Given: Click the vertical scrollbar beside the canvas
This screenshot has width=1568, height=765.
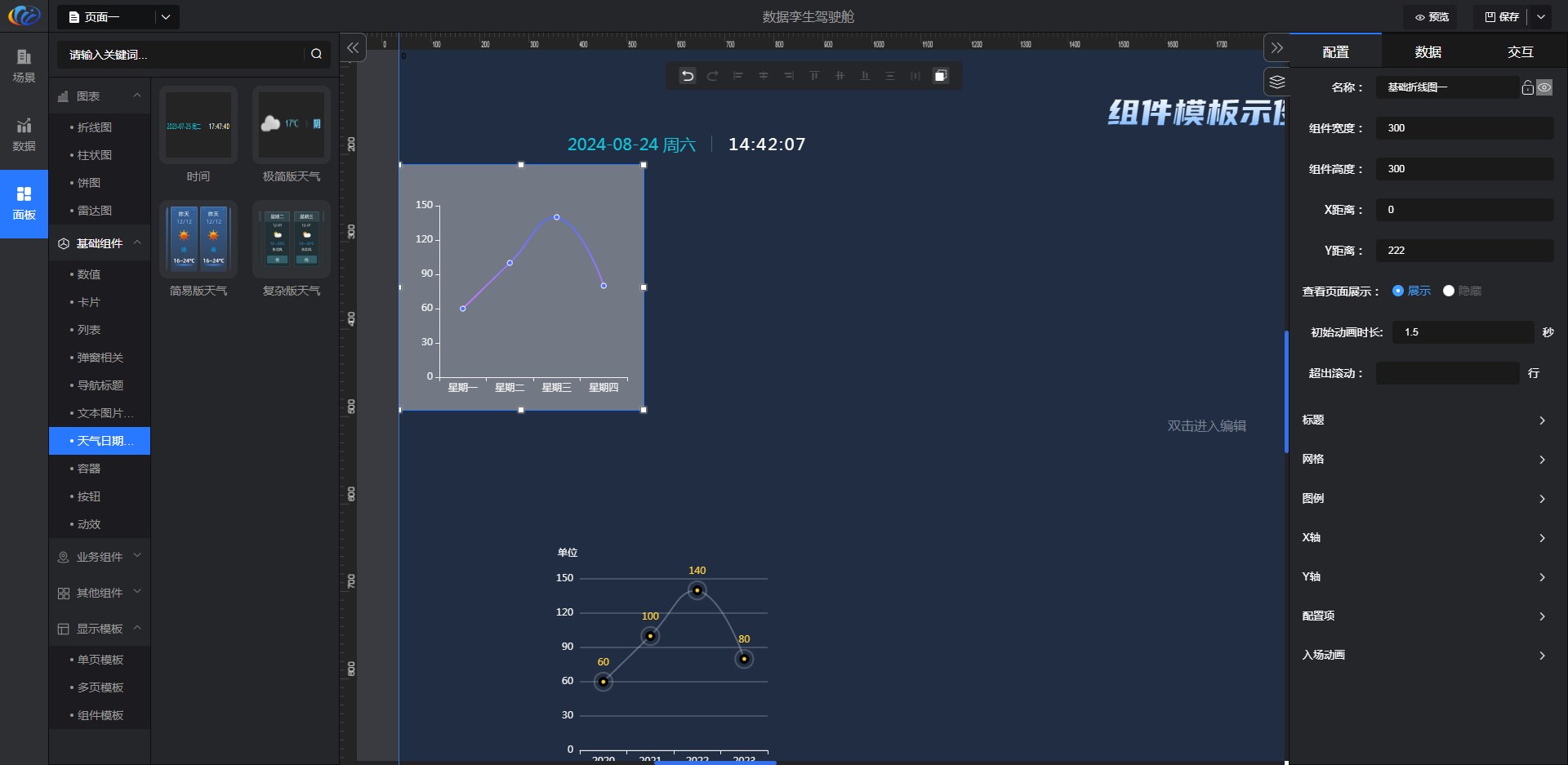Looking at the screenshot, I should coord(1286,392).
